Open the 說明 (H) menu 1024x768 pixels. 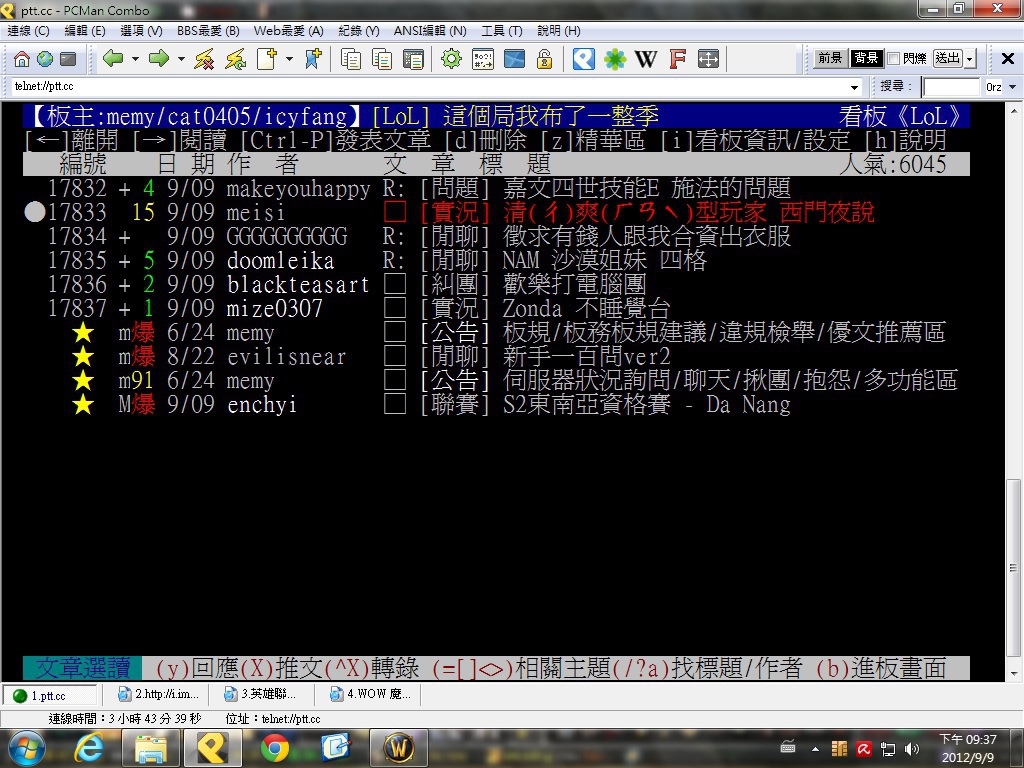(558, 31)
